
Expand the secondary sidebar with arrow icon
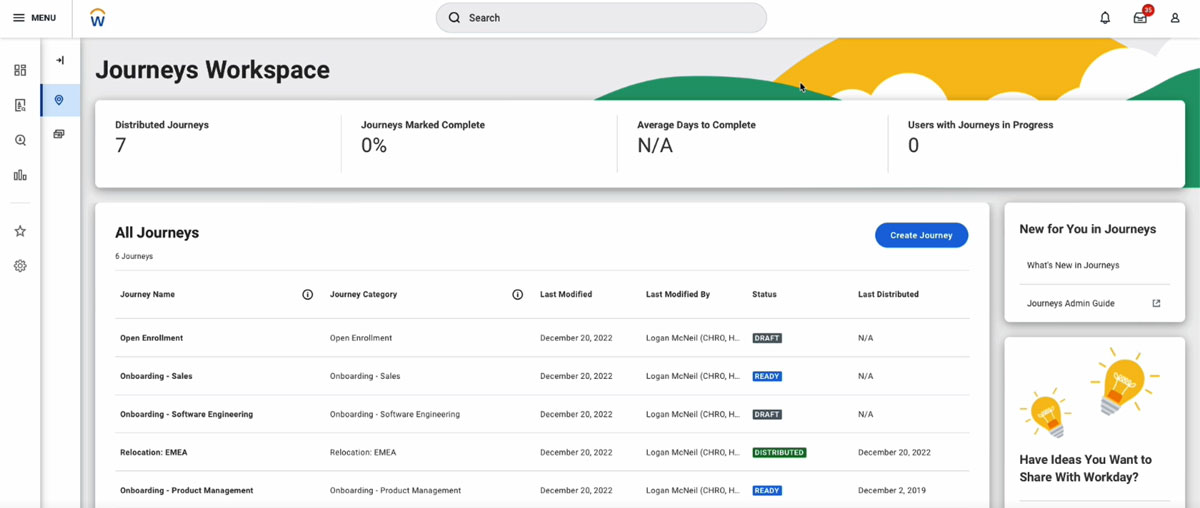(60, 60)
